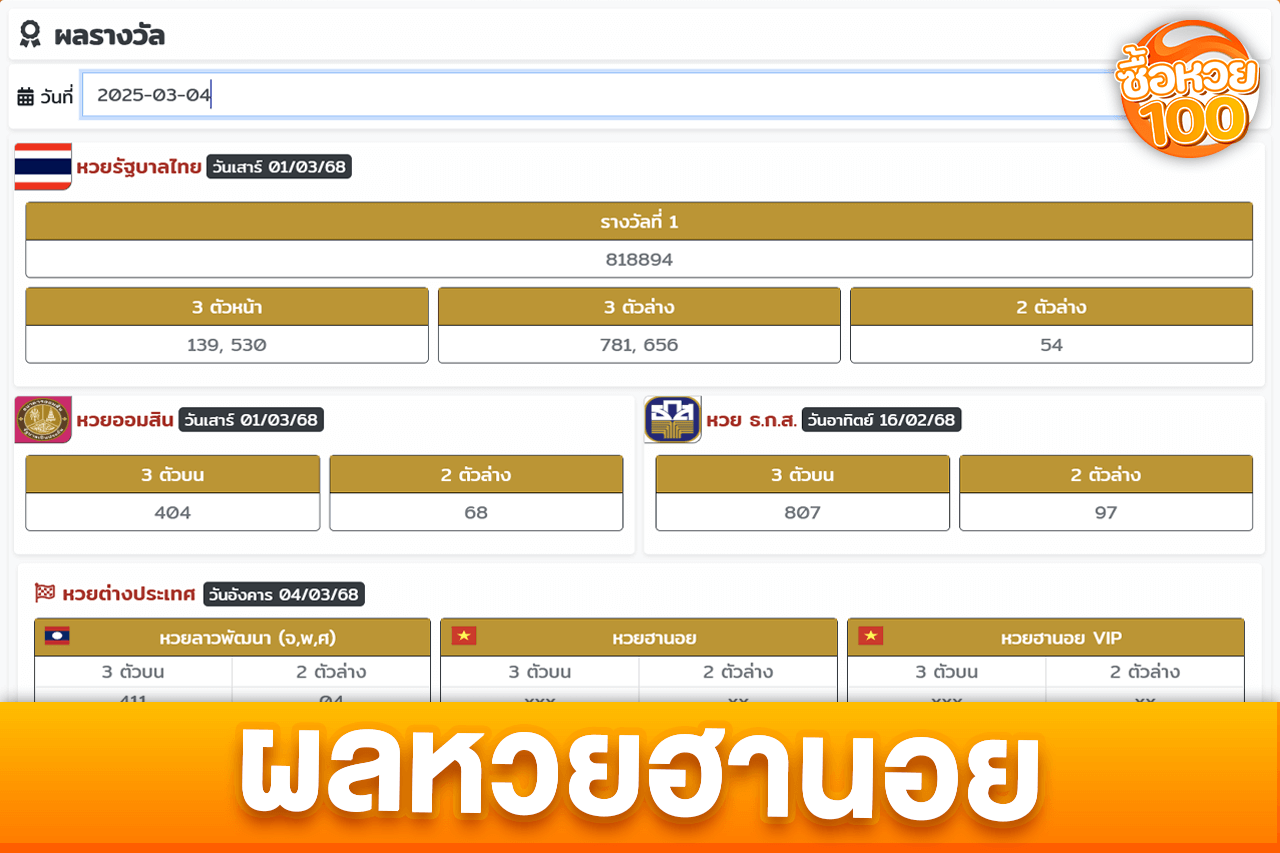Select the value 54
Image resolution: width=1280 pixels, height=853 pixels.
click(1051, 344)
